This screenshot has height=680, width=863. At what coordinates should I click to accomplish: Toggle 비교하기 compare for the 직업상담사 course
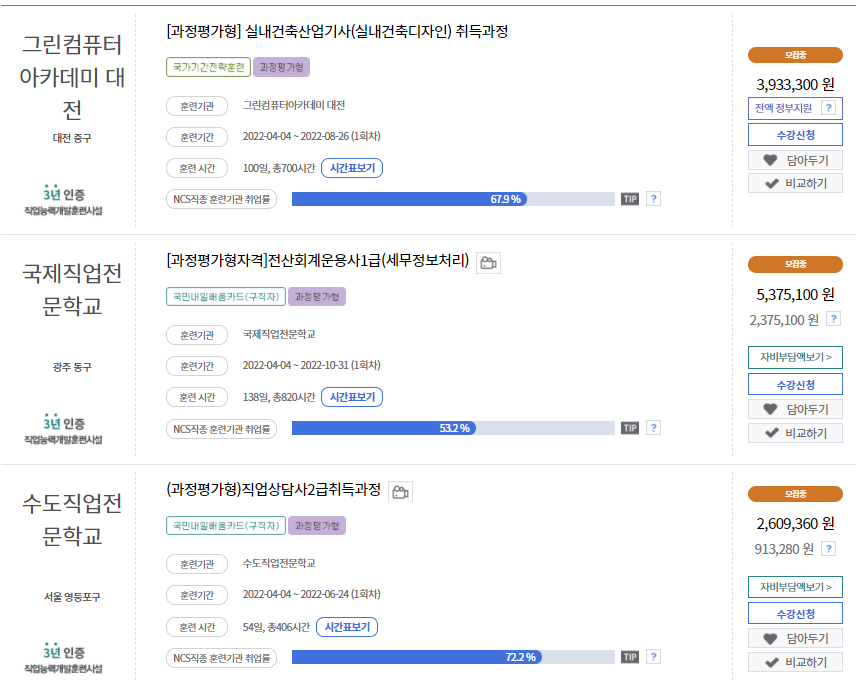795,662
